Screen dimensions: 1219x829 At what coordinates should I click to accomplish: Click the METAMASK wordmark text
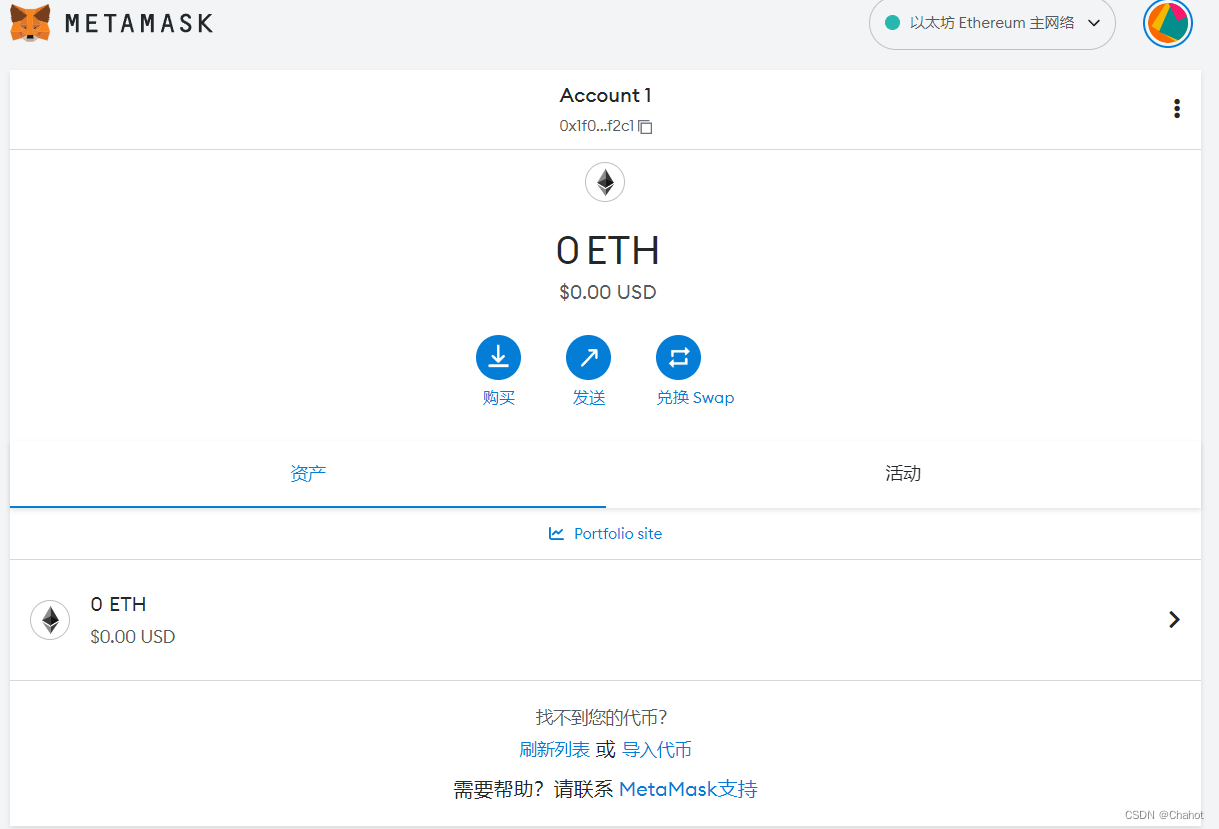click(x=139, y=23)
